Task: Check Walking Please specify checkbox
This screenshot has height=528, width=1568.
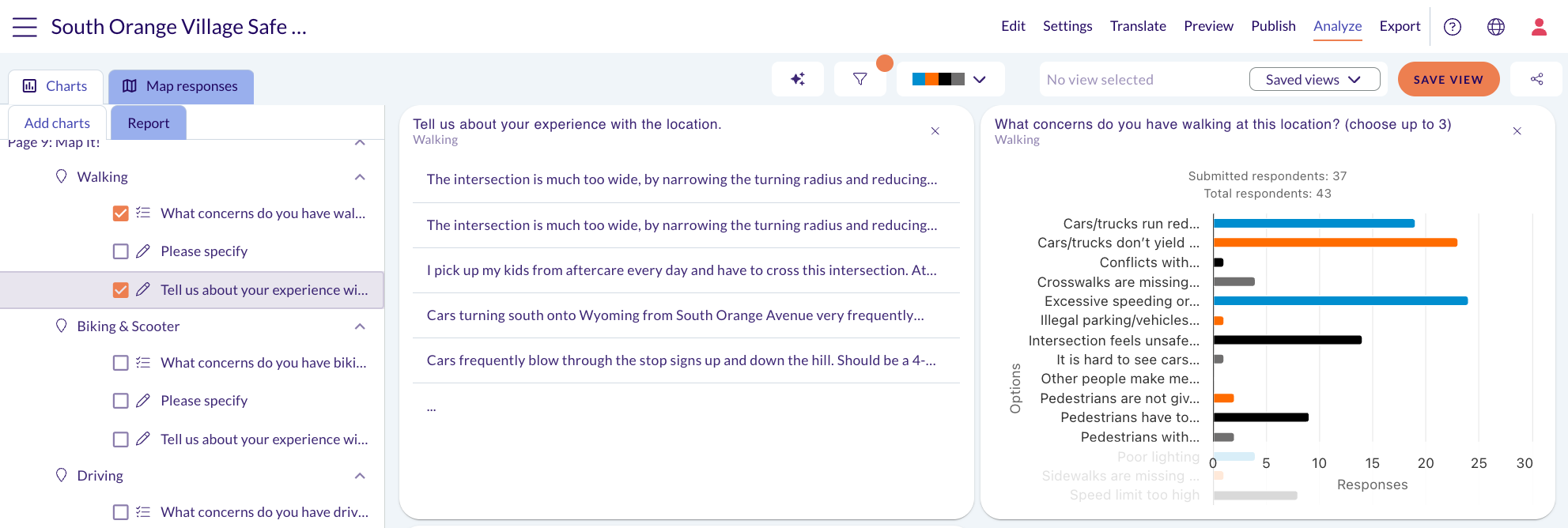Action: tap(121, 251)
